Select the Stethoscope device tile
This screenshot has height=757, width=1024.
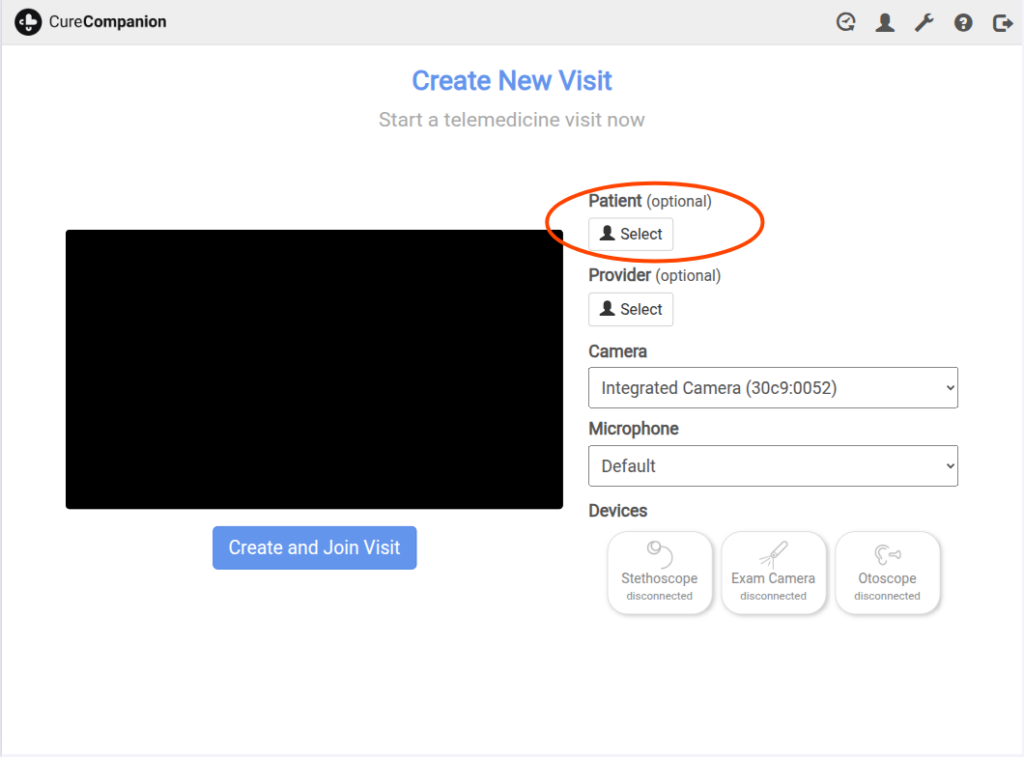click(659, 572)
